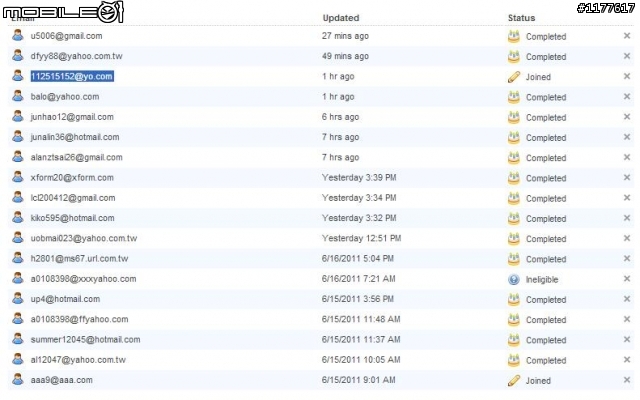Click the user icon beside aaa9@aaa.com

click(18, 380)
